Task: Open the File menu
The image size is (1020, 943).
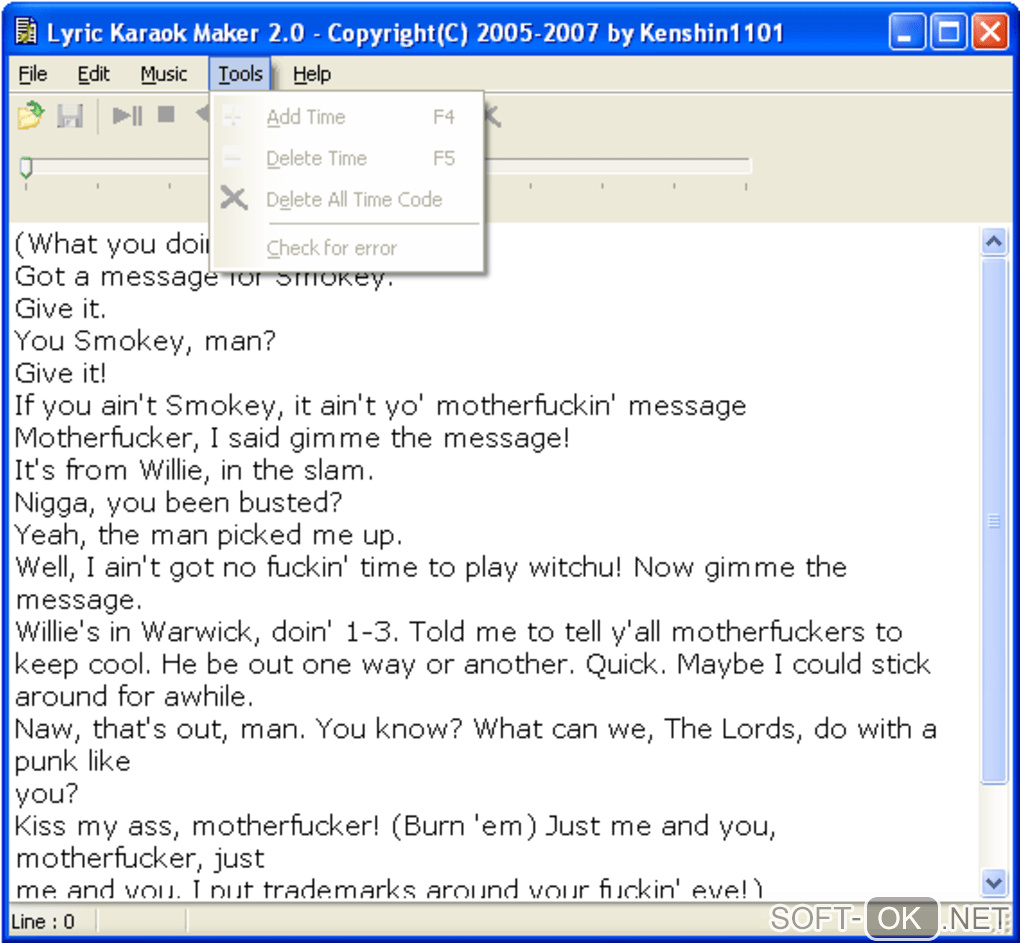Action: [x=33, y=74]
